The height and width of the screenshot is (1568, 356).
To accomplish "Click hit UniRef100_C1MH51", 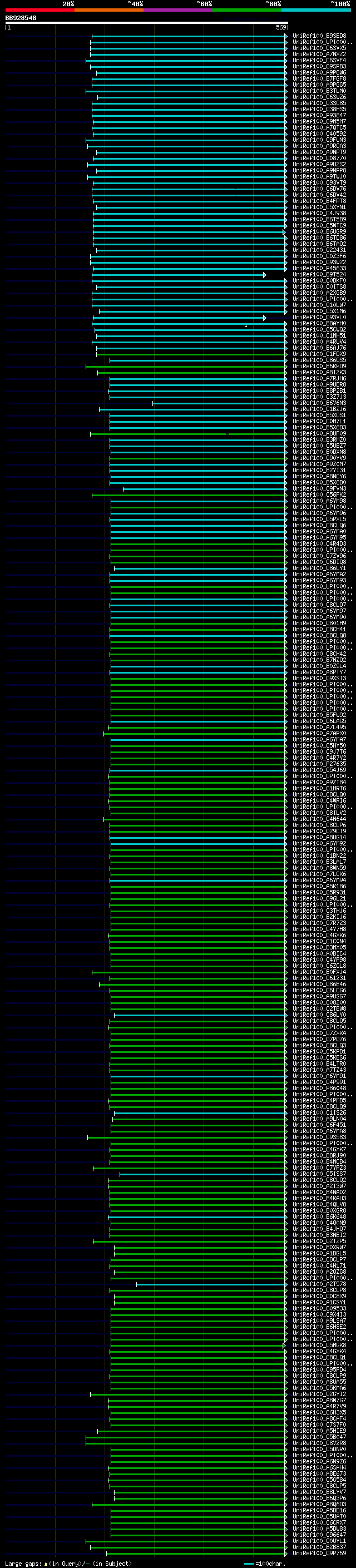I will [x=319, y=336].
